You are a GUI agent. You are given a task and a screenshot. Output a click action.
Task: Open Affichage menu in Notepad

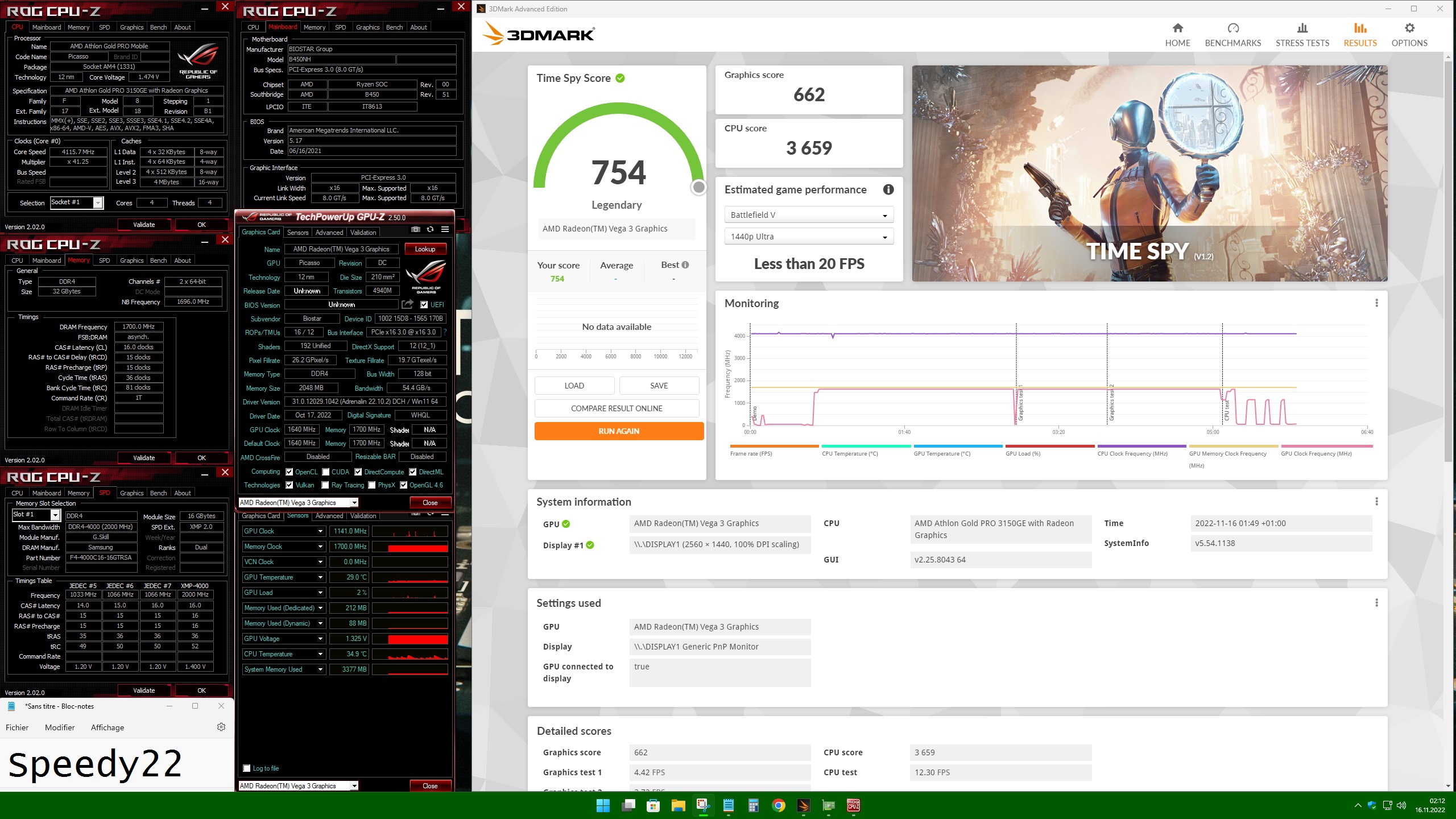point(107,727)
